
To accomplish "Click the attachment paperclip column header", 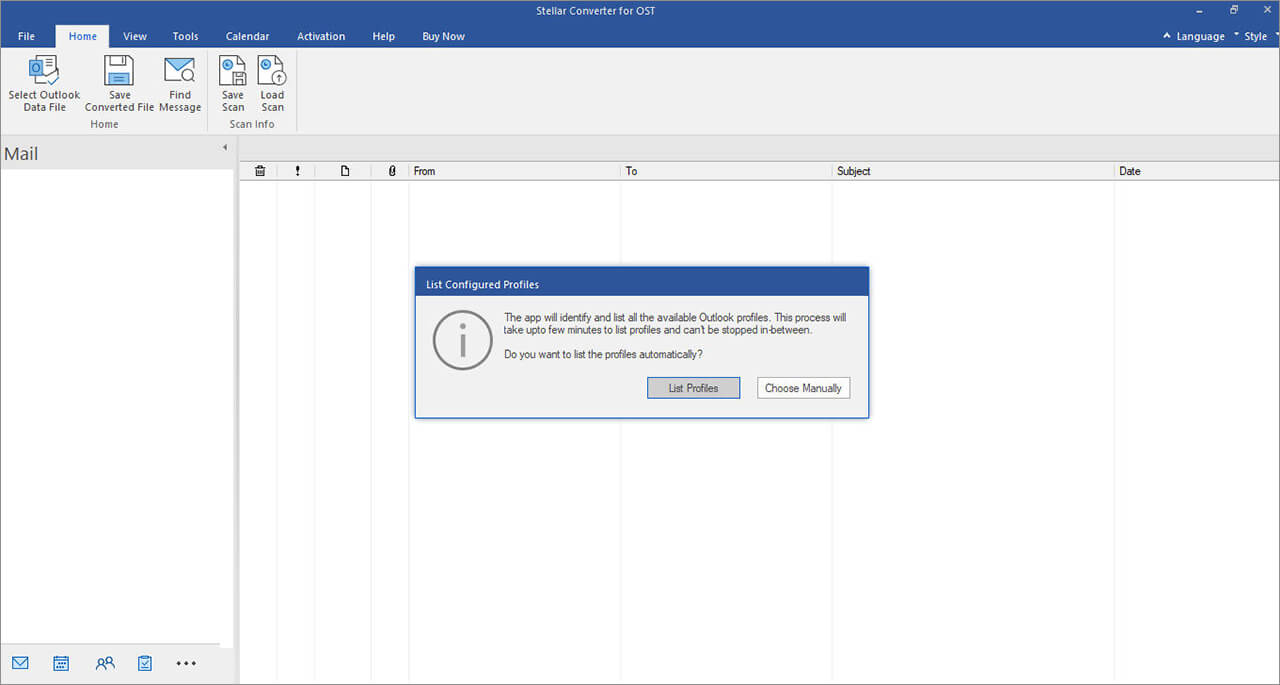I will pos(392,171).
